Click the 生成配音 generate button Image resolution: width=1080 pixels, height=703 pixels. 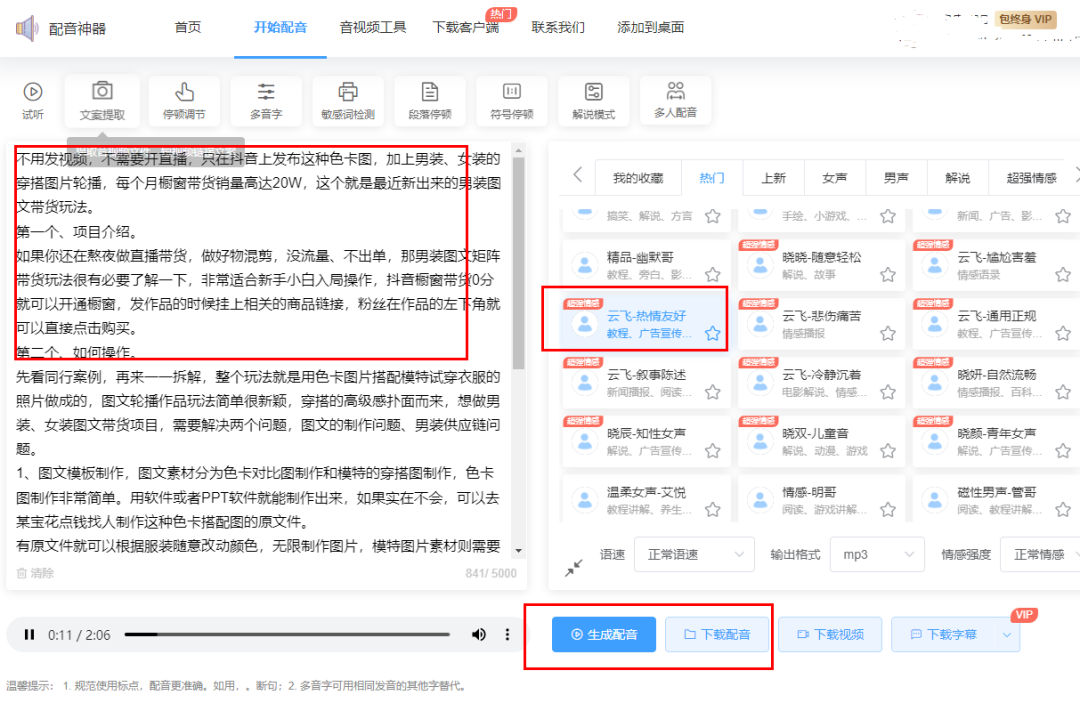pyautogui.click(x=604, y=634)
